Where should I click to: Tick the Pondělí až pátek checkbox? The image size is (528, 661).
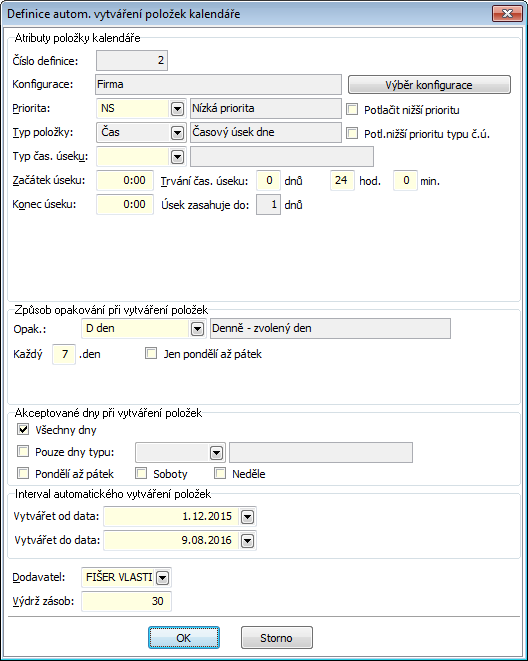coord(23,473)
